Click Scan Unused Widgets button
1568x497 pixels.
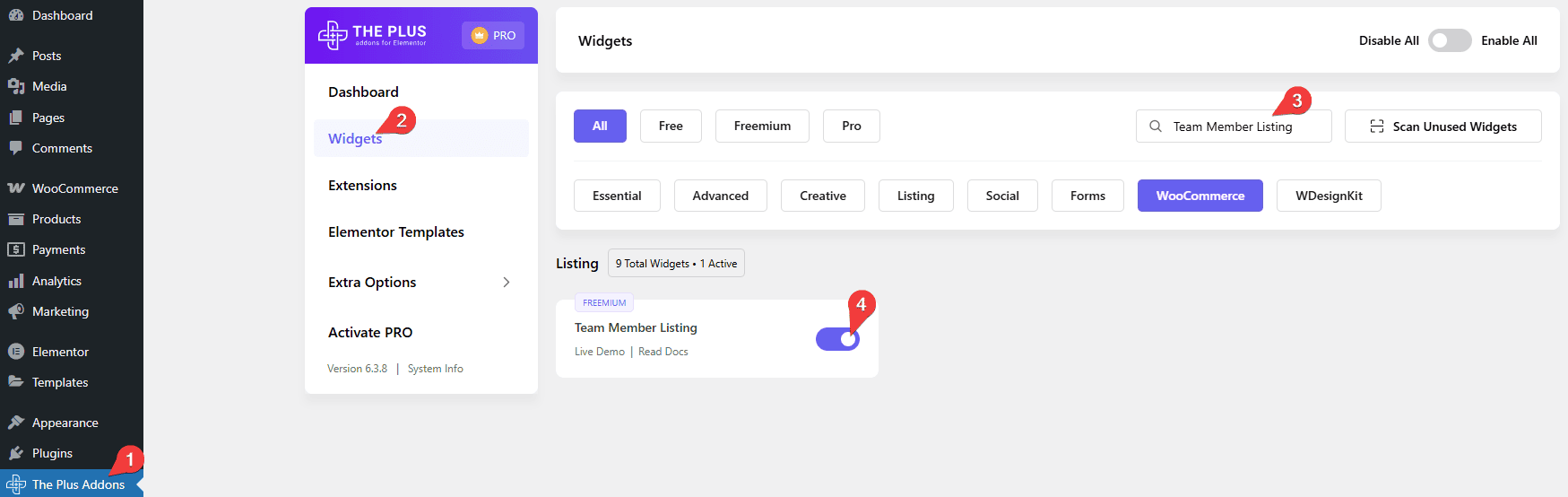(1442, 126)
